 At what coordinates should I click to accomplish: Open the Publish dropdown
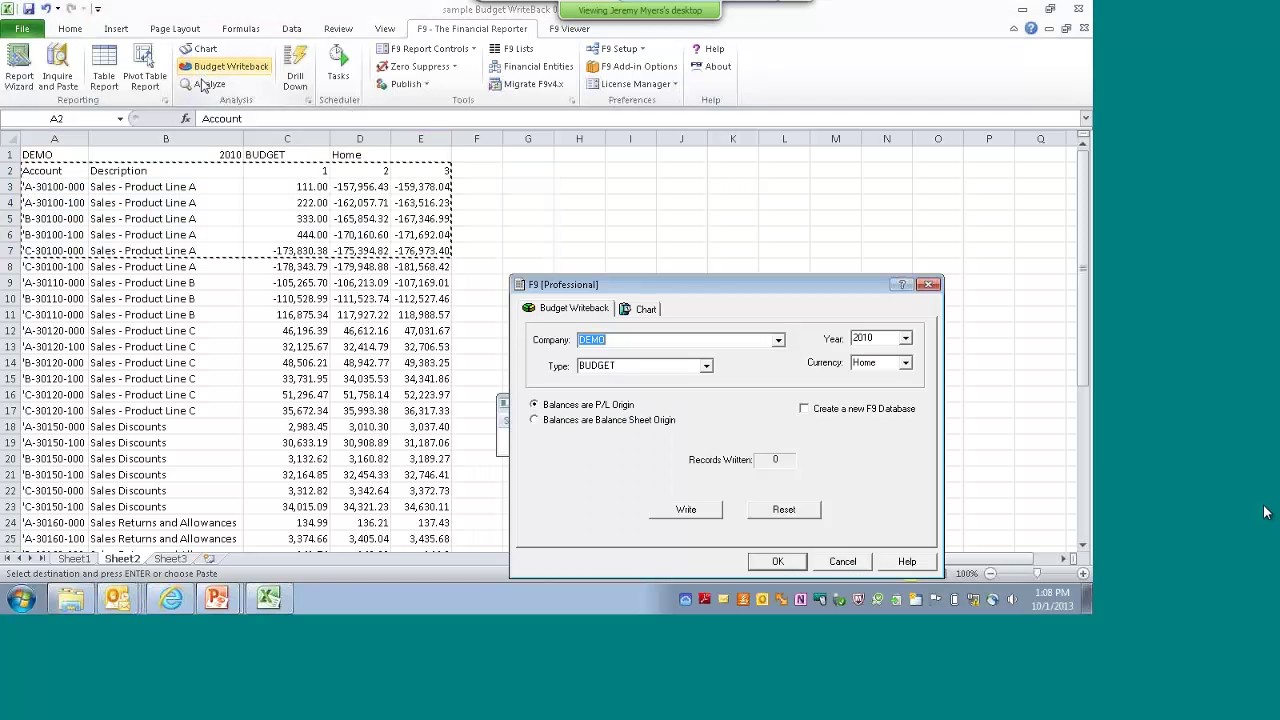(403, 84)
